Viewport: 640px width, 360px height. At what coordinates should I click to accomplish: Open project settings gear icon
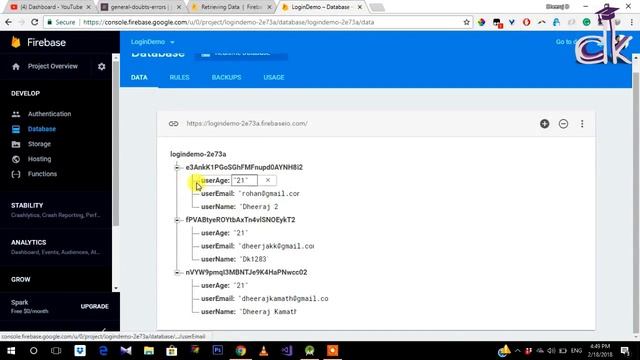click(x=102, y=67)
